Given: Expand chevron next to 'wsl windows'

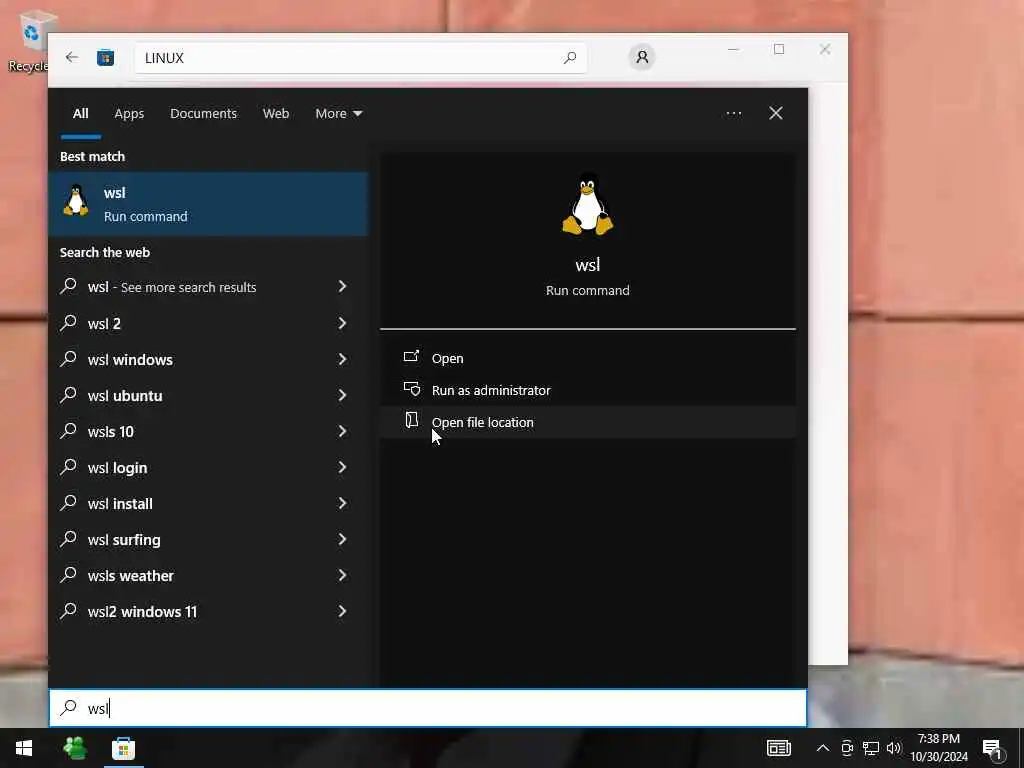Looking at the screenshot, I should 342,359.
